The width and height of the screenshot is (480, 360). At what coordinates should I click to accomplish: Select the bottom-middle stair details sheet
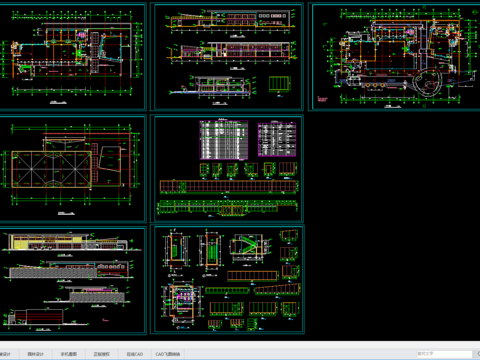227,279
